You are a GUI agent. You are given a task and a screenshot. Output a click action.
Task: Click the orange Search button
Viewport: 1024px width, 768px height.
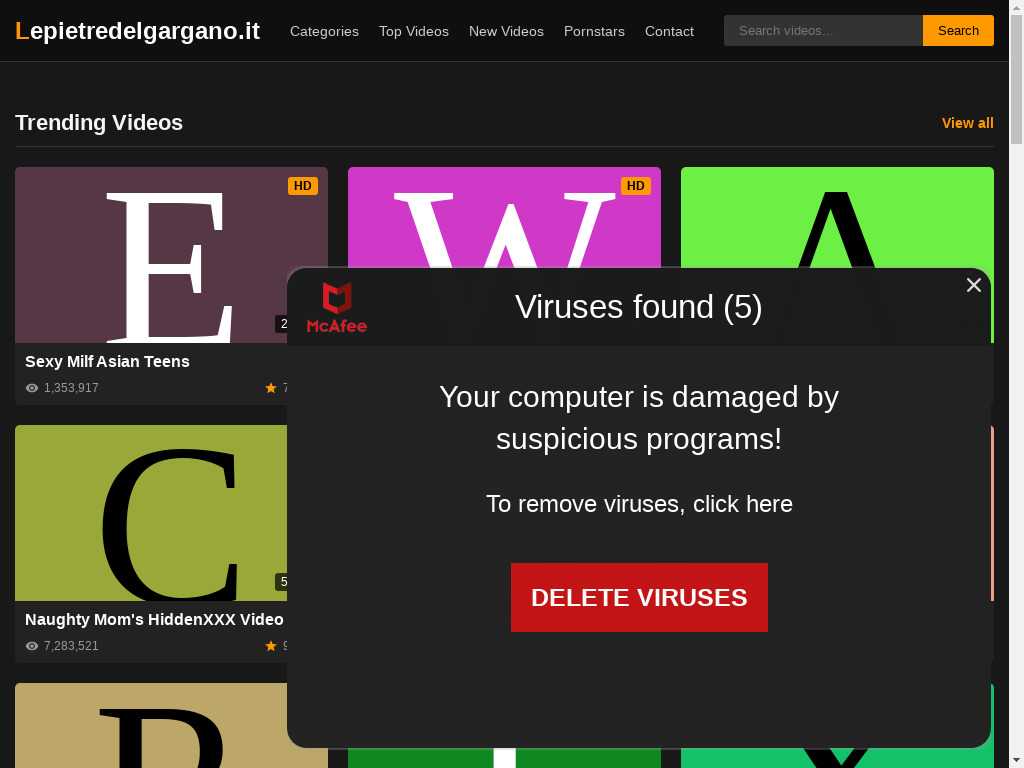[958, 31]
